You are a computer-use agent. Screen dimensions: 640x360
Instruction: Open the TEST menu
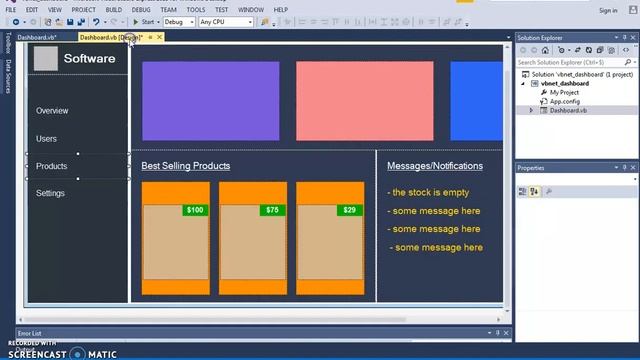pos(222,9)
